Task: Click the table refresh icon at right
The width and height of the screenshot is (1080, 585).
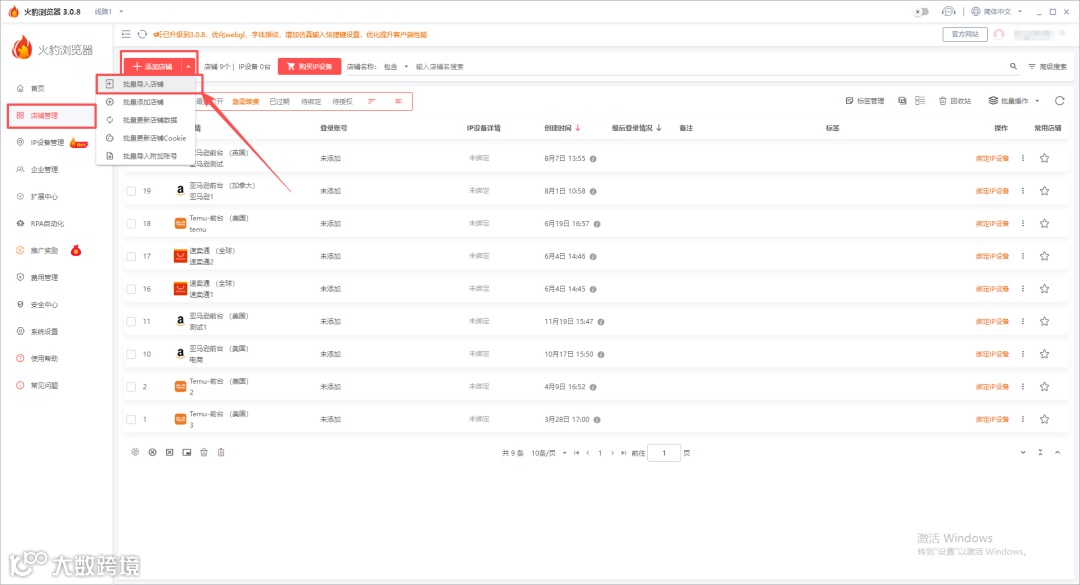Action: pyautogui.click(x=1059, y=101)
